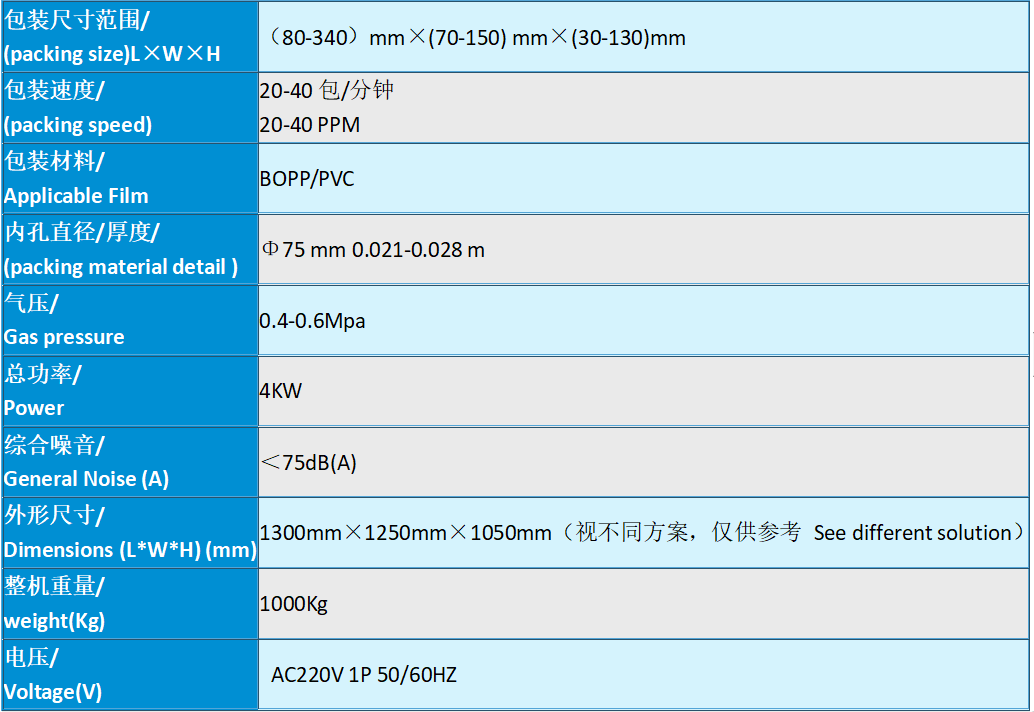This screenshot has height=712, width=1034.
Task: Click the Applicable Film label cell
Action: (x=129, y=178)
